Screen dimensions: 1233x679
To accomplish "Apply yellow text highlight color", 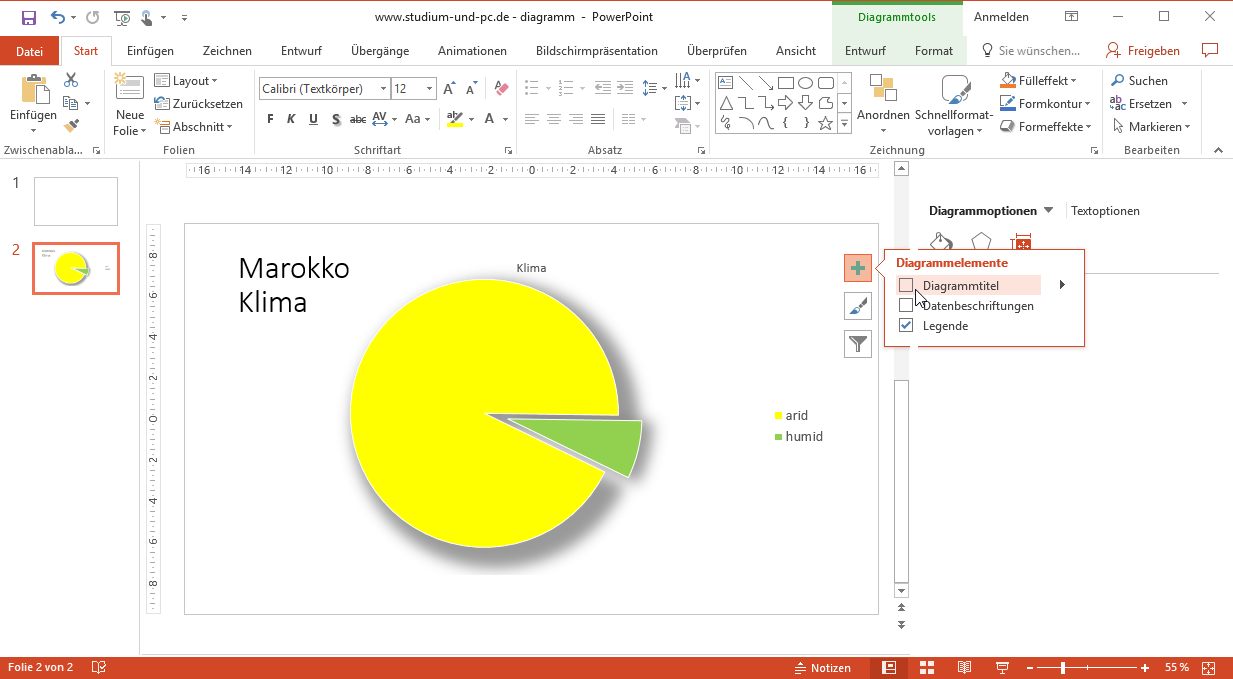I will (455, 119).
